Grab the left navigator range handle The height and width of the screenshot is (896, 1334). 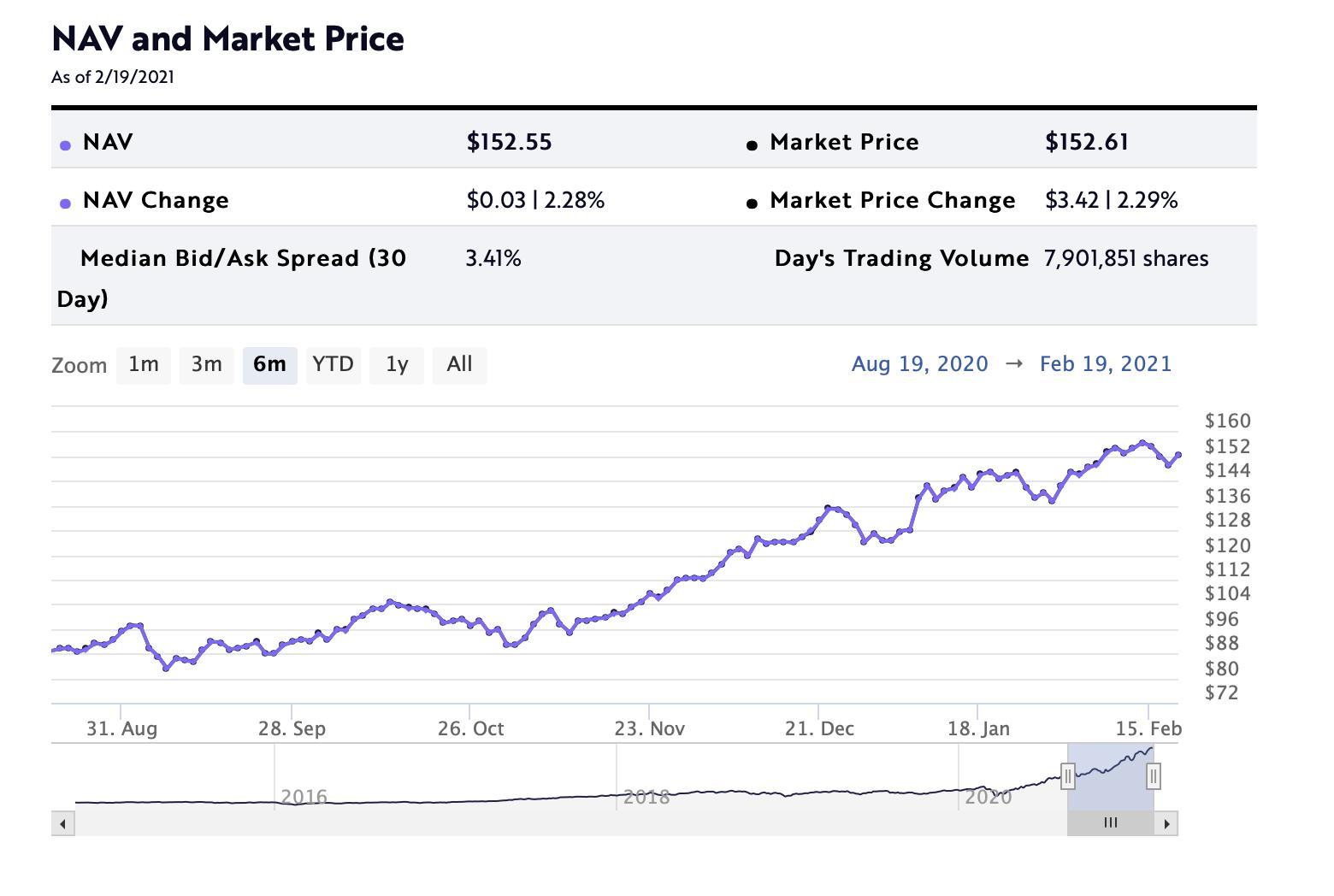coord(1067,776)
